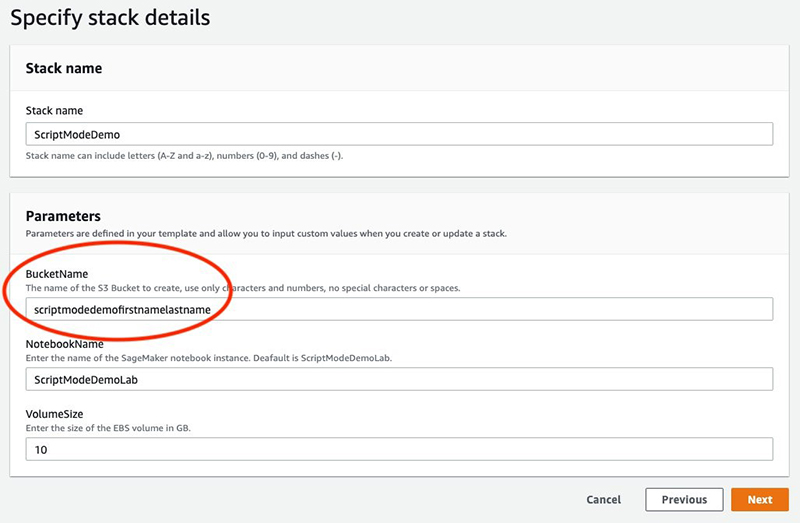Click the SageMaker notebook instance description
The width and height of the screenshot is (800, 523).
coord(209,358)
